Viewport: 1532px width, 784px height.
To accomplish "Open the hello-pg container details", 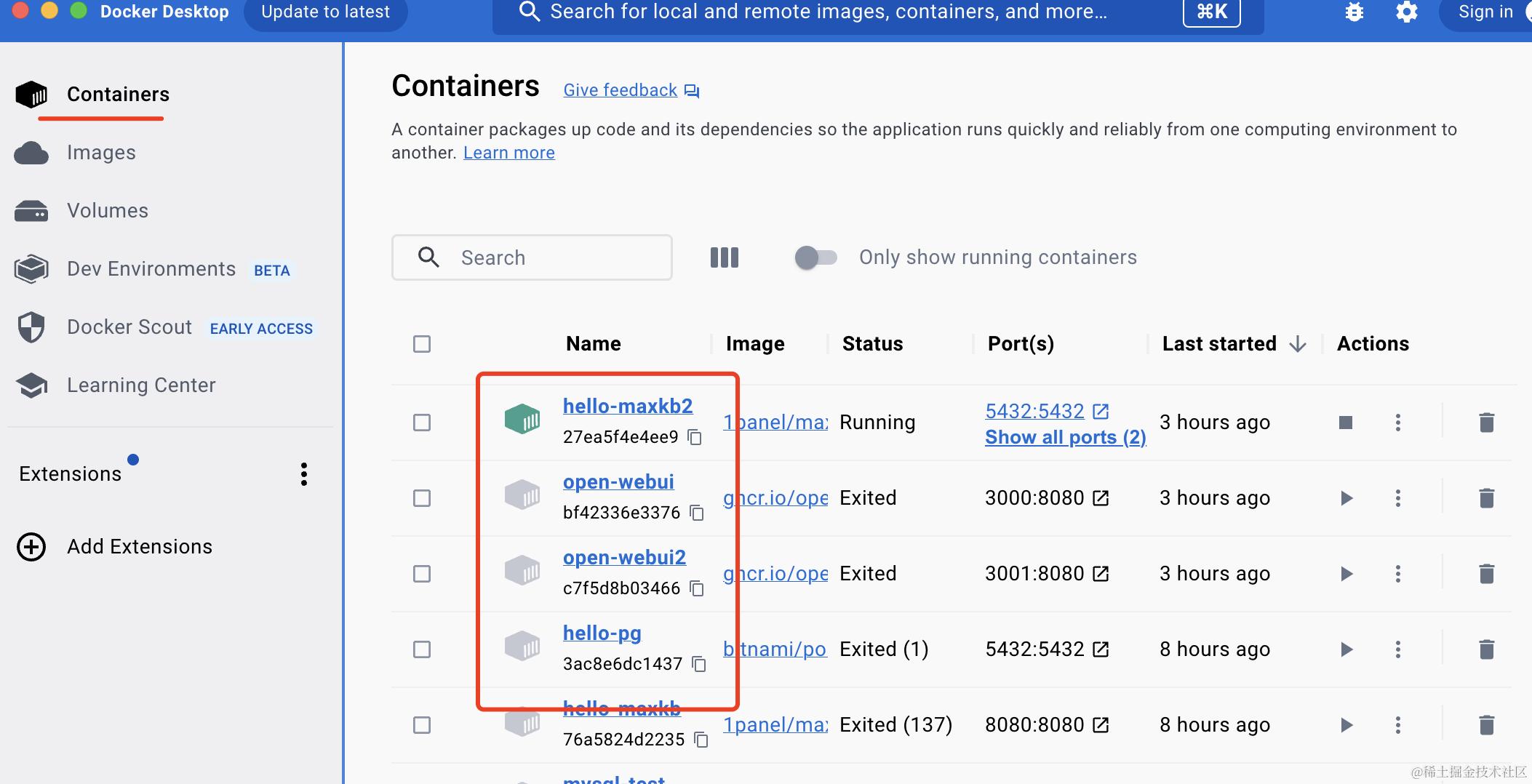I will 602,633.
